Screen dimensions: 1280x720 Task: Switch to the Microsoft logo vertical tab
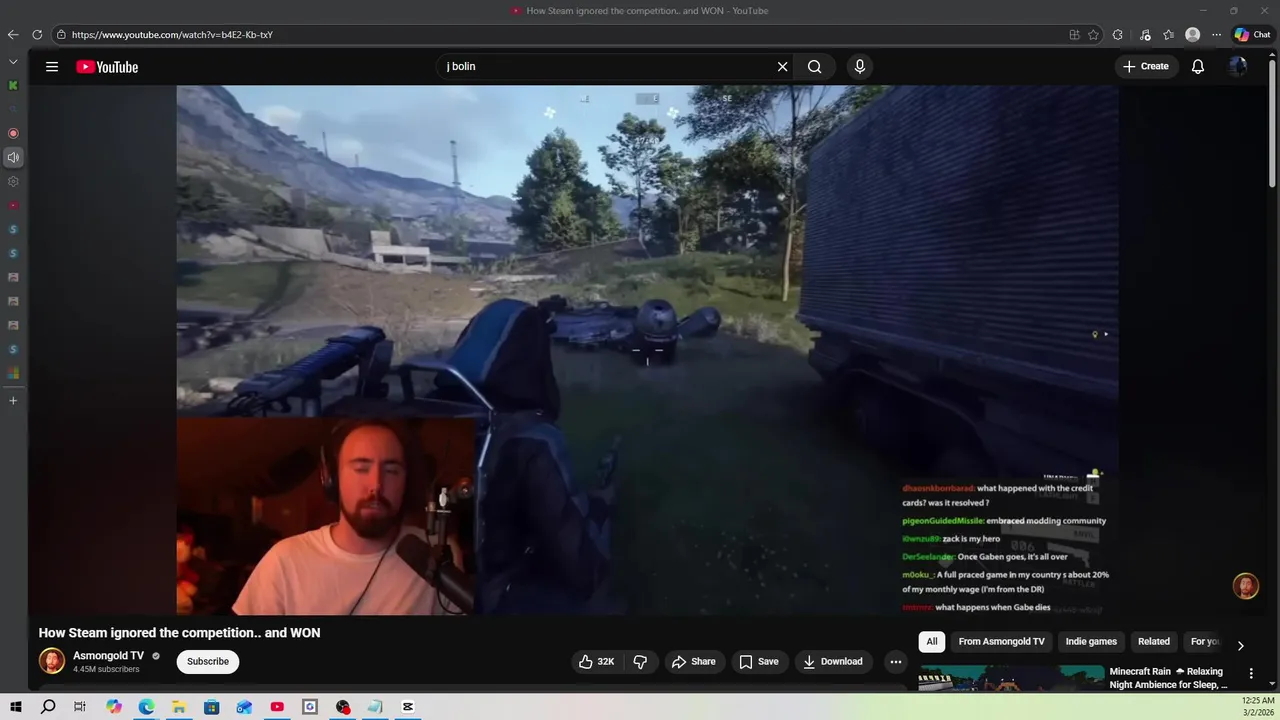(x=13, y=373)
